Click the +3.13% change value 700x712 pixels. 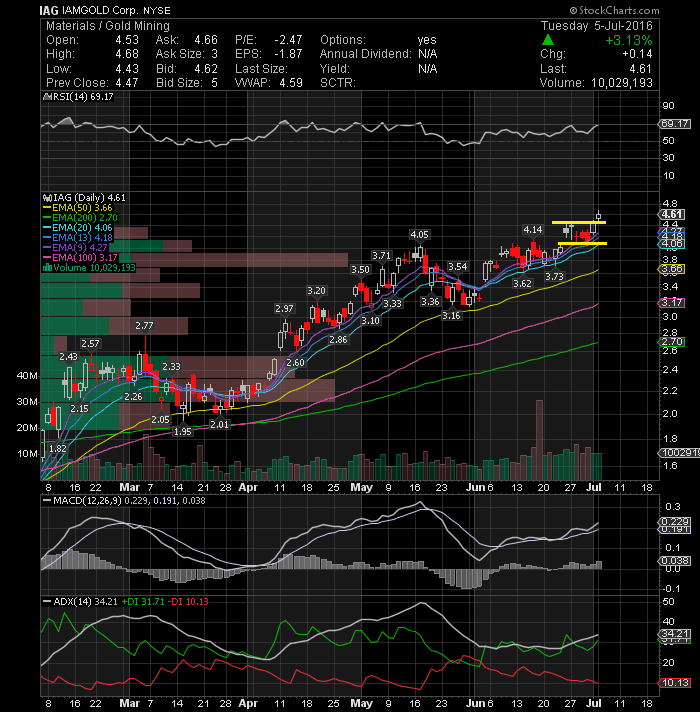pyautogui.click(x=629, y=40)
